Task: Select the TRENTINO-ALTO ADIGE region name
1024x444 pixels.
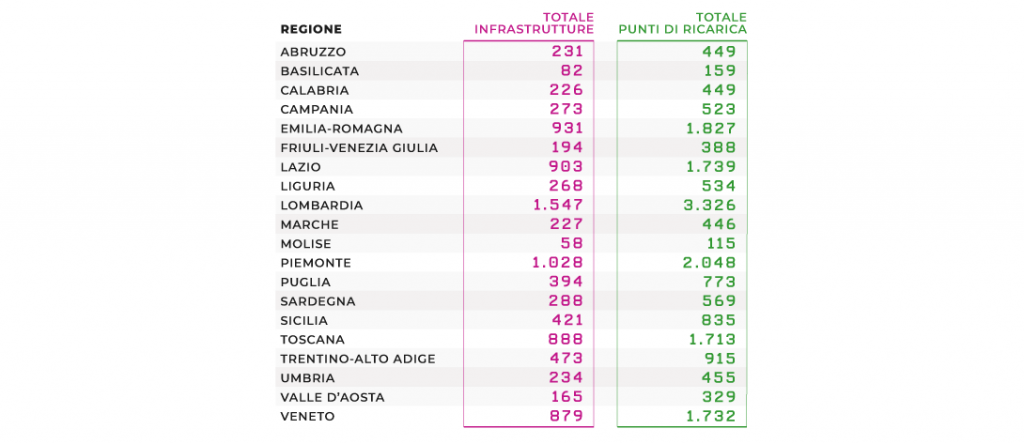Action: pos(358,359)
